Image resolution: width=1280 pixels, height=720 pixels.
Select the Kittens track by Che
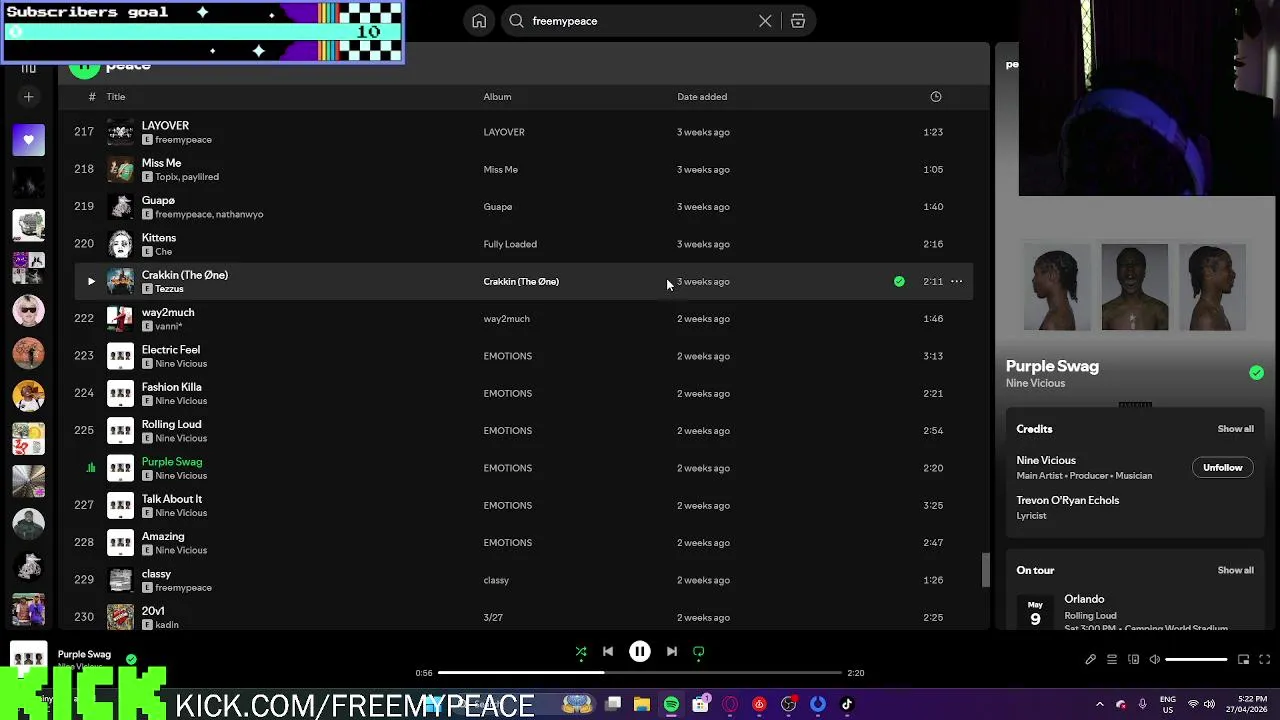[x=523, y=244]
